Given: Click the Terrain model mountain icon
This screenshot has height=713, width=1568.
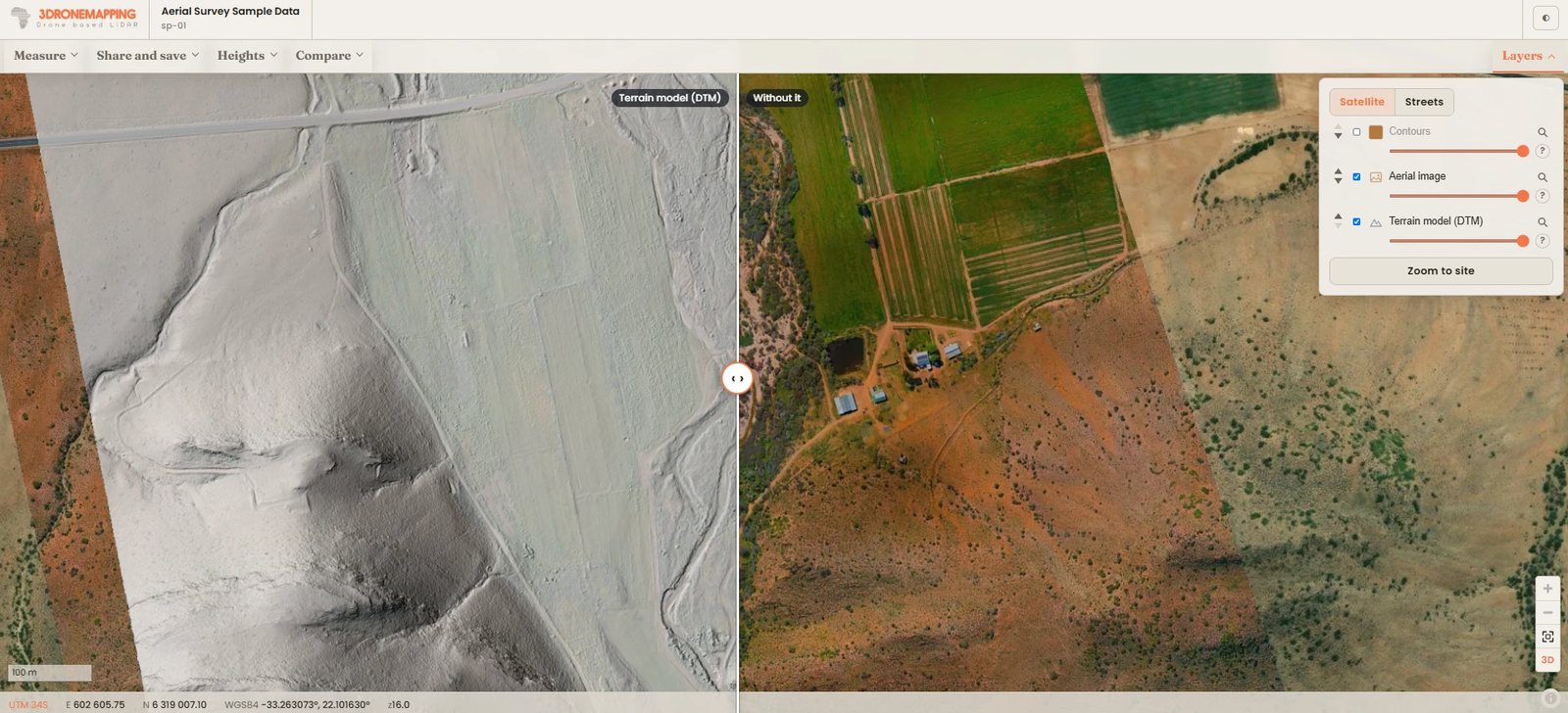Looking at the screenshot, I should coord(1376,222).
